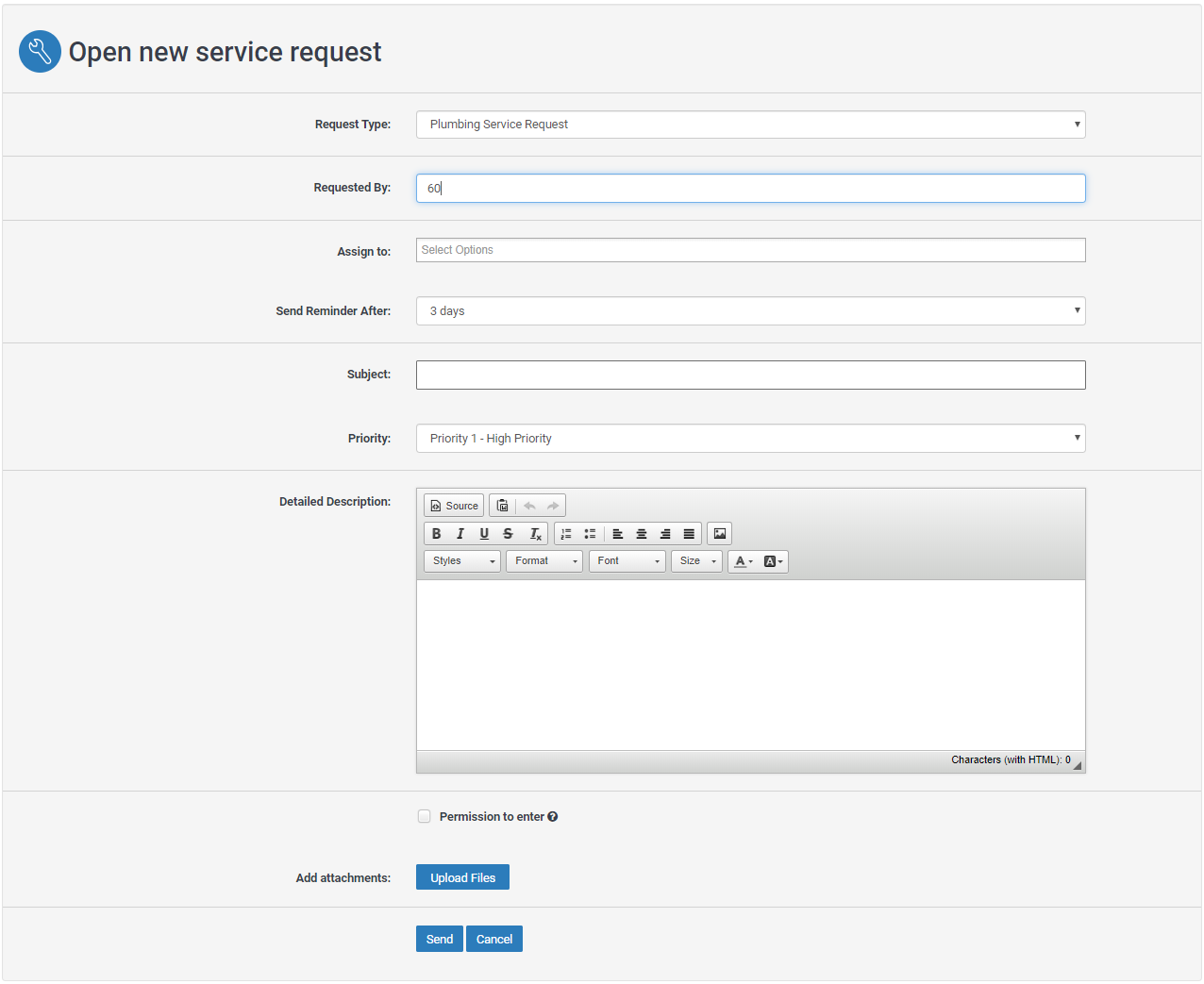This screenshot has height=984, width=1204.
Task: Toggle bold formatting in editor
Action: [436, 534]
